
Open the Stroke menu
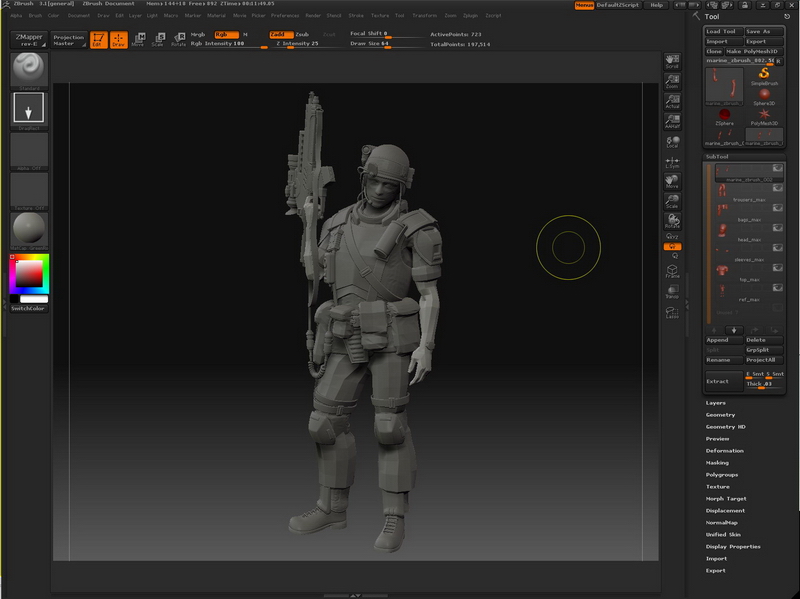(x=356, y=15)
